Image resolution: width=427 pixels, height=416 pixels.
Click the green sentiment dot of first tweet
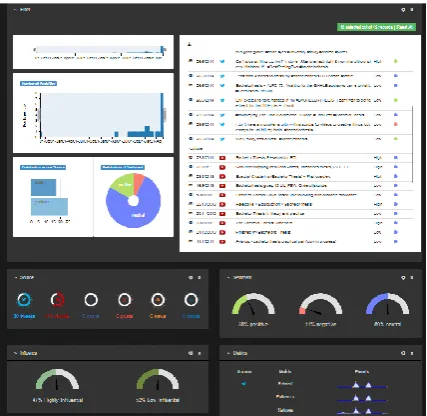point(396,61)
